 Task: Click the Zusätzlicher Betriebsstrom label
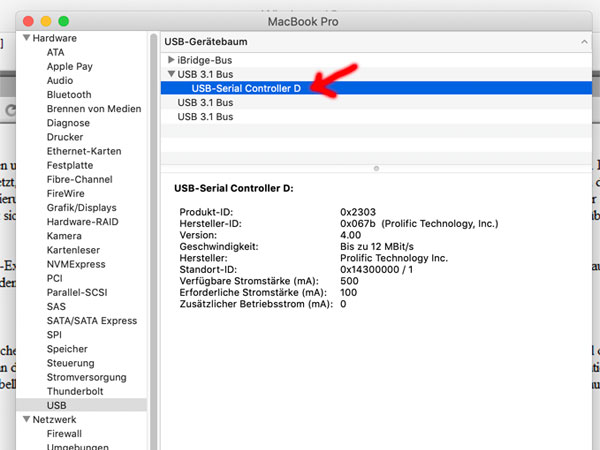(x=256, y=304)
